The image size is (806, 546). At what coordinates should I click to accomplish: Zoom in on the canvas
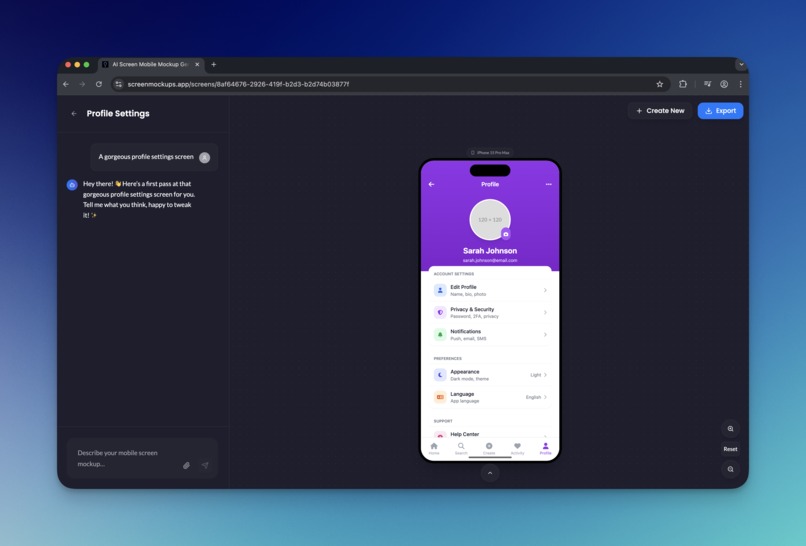coord(730,429)
